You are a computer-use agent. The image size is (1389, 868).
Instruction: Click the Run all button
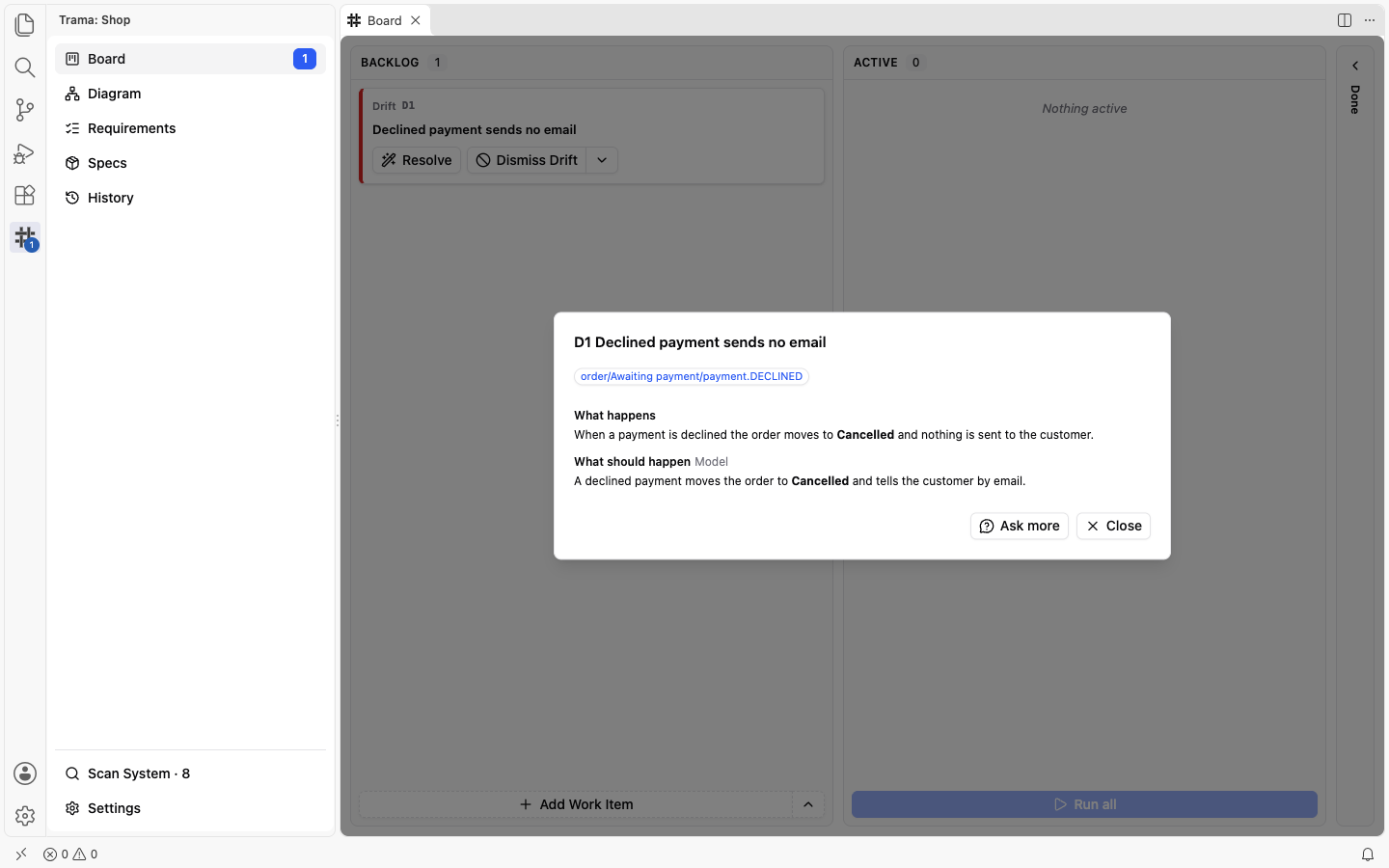(x=1084, y=804)
